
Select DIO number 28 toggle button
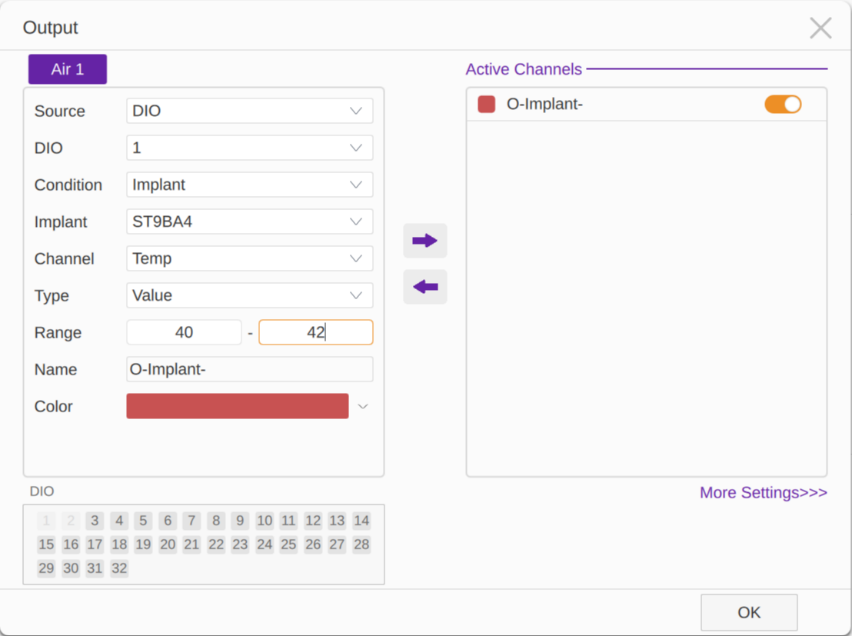(x=361, y=545)
